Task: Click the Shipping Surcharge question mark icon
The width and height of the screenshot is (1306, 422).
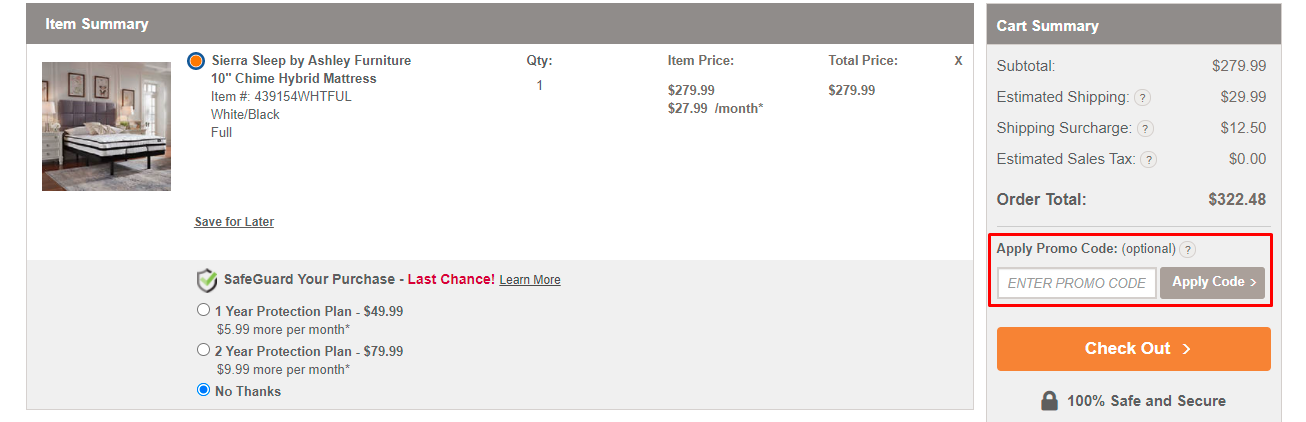Action: point(1145,129)
